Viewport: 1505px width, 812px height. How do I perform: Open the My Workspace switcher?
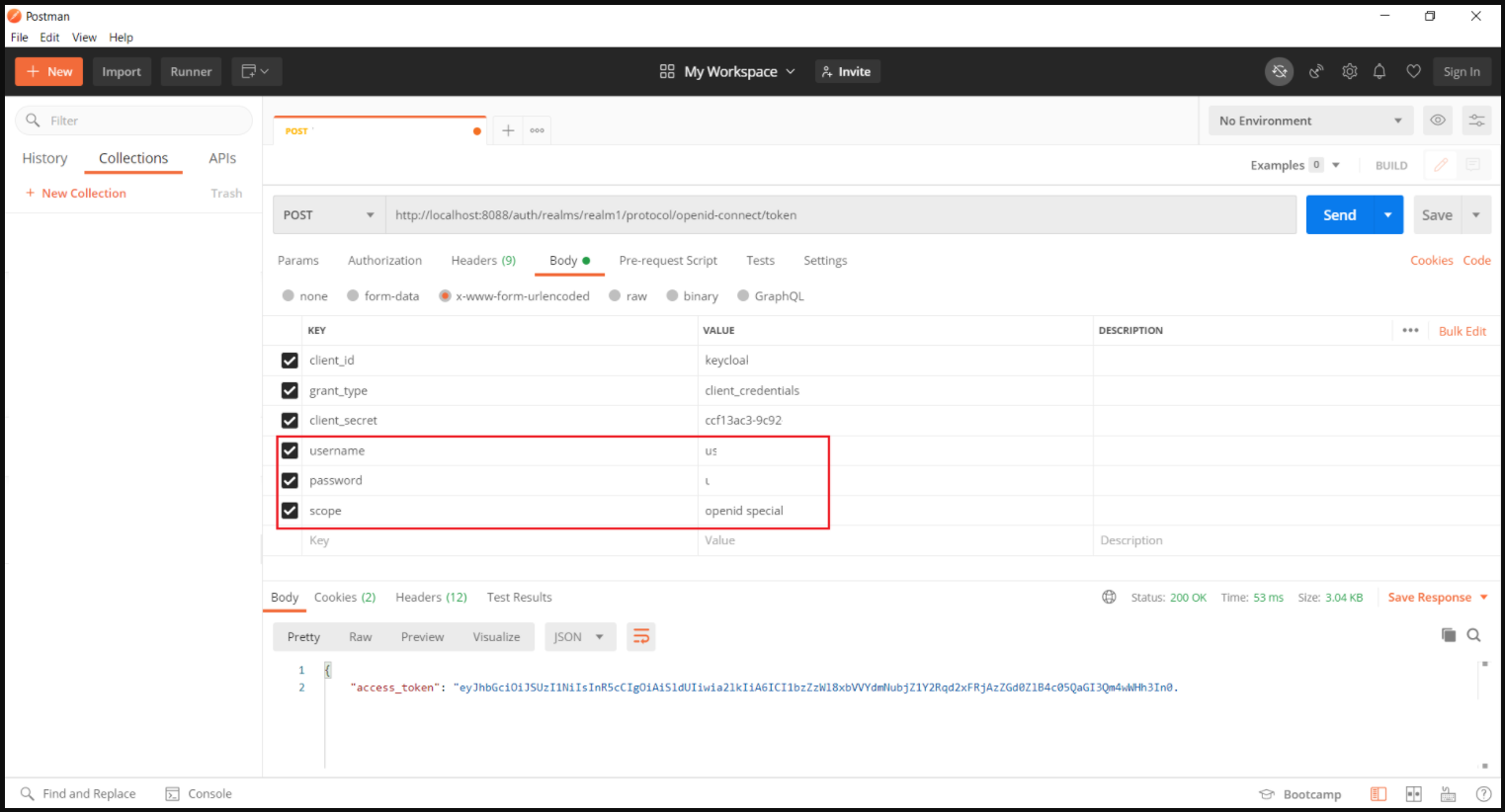click(x=727, y=71)
